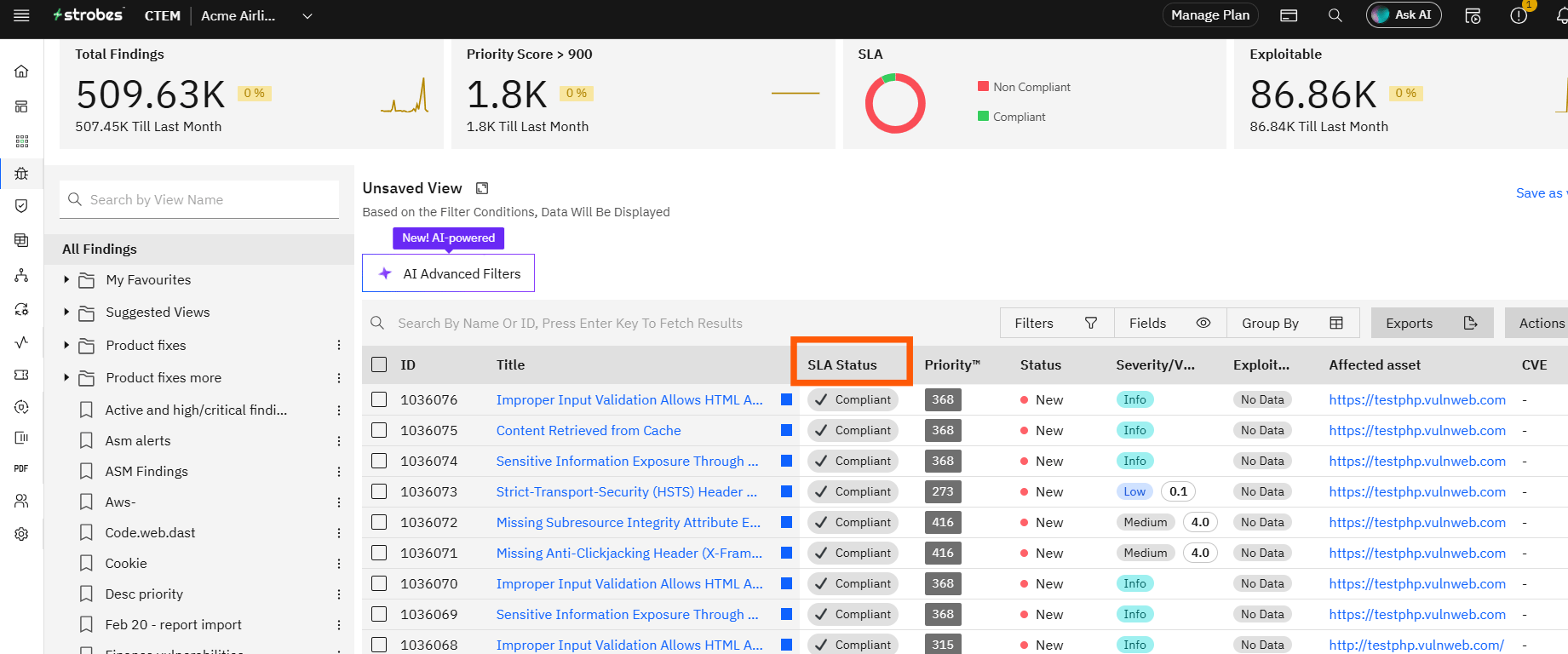Expand the Suggested Views folder

tap(66, 312)
